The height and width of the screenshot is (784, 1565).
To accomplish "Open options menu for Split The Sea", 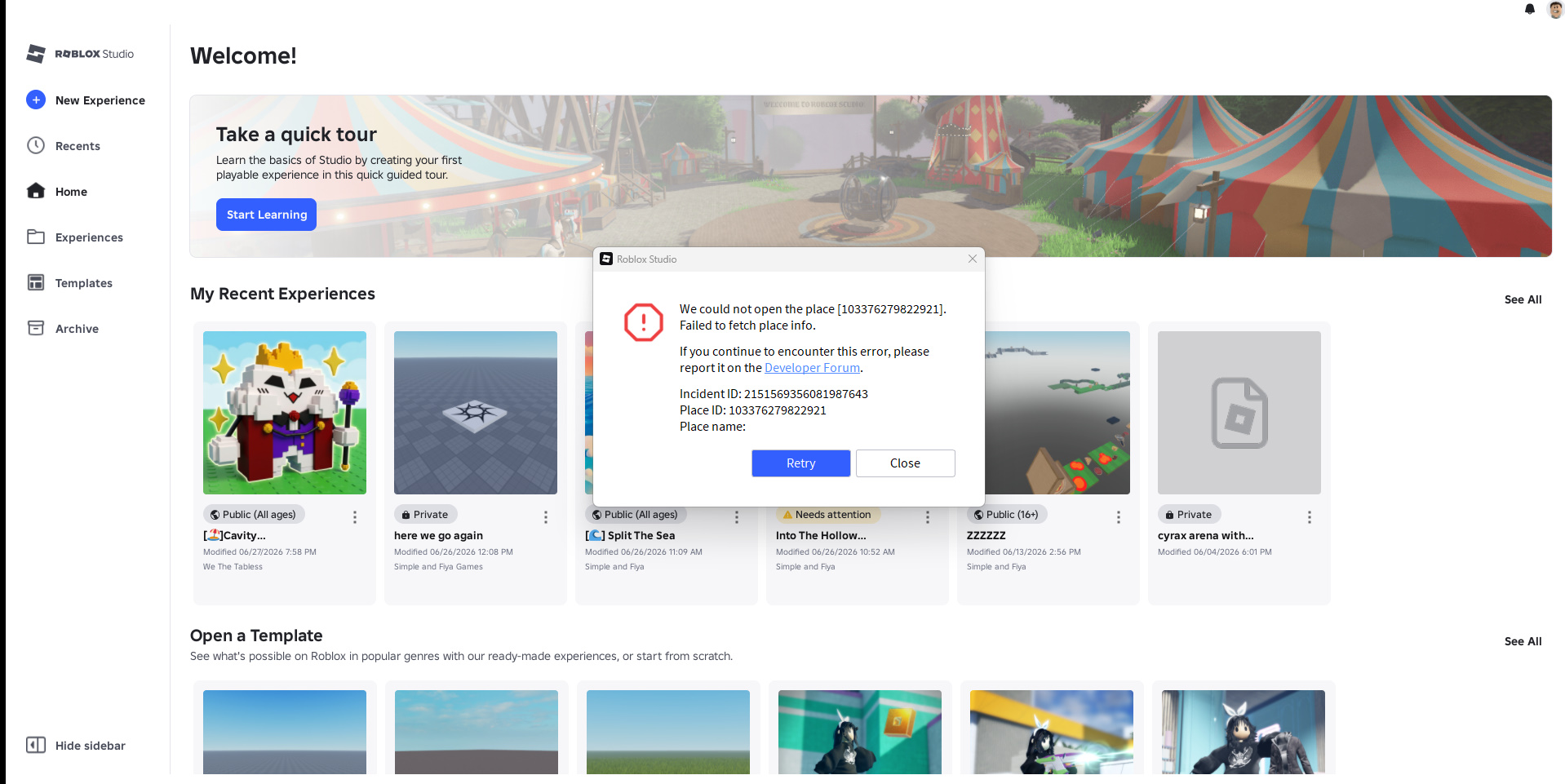I will click(x=737, y=517).
